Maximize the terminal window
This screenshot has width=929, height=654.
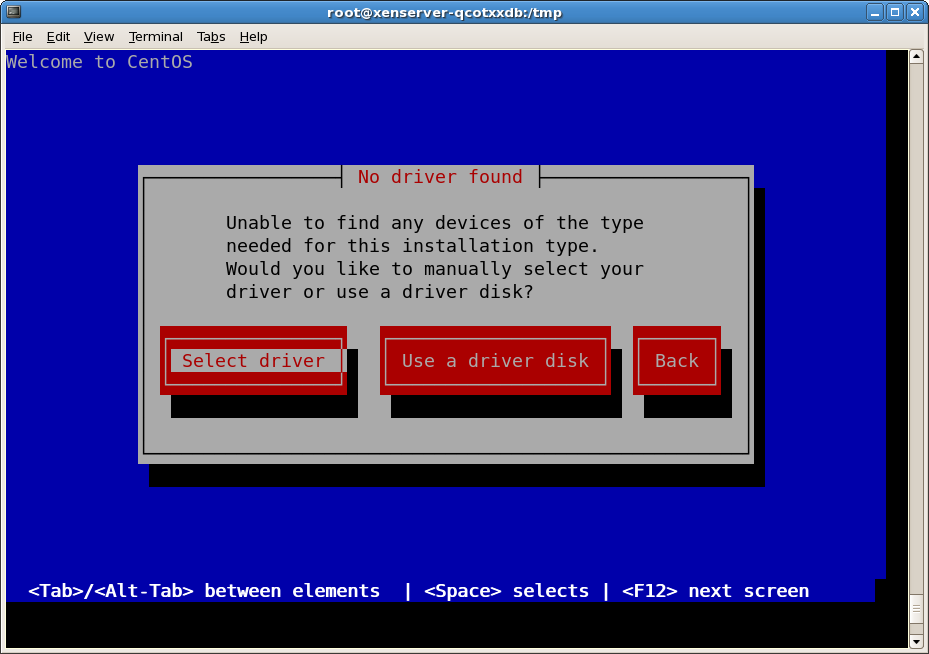tap(894, 12)
